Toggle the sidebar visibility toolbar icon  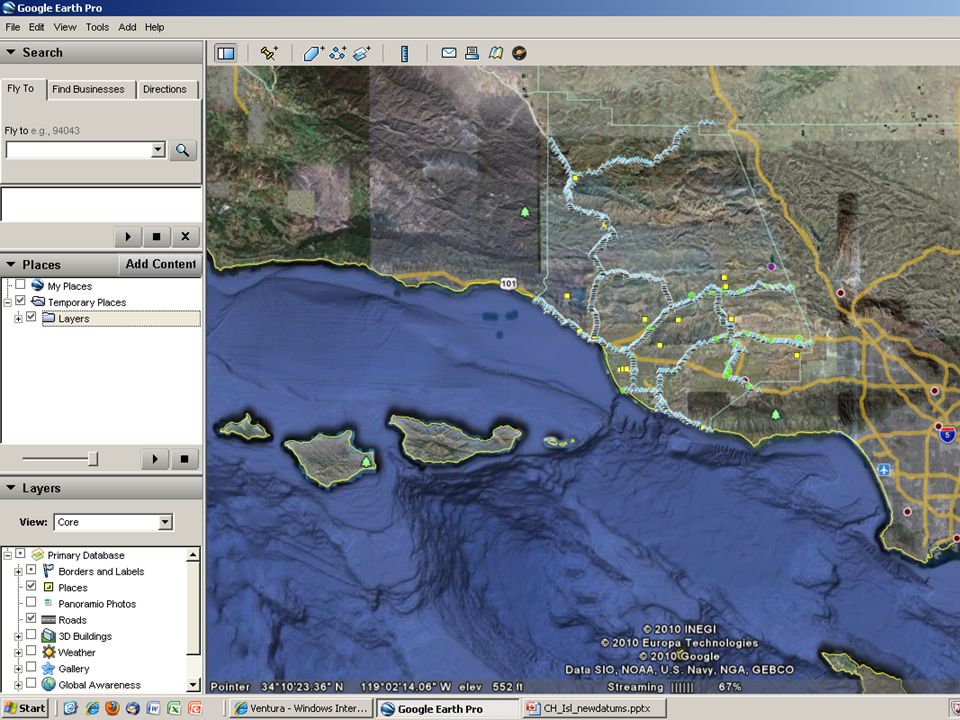tap(226, 53)
